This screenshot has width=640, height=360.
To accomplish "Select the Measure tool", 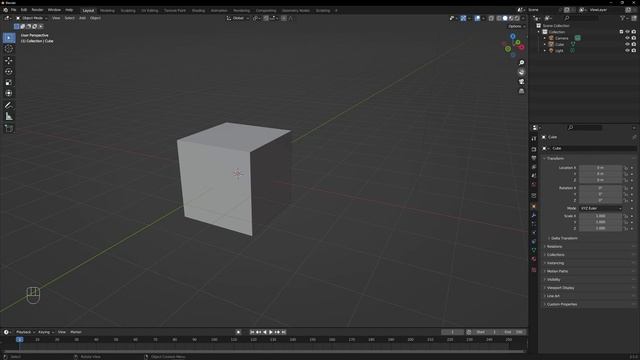I will [9, 117].
